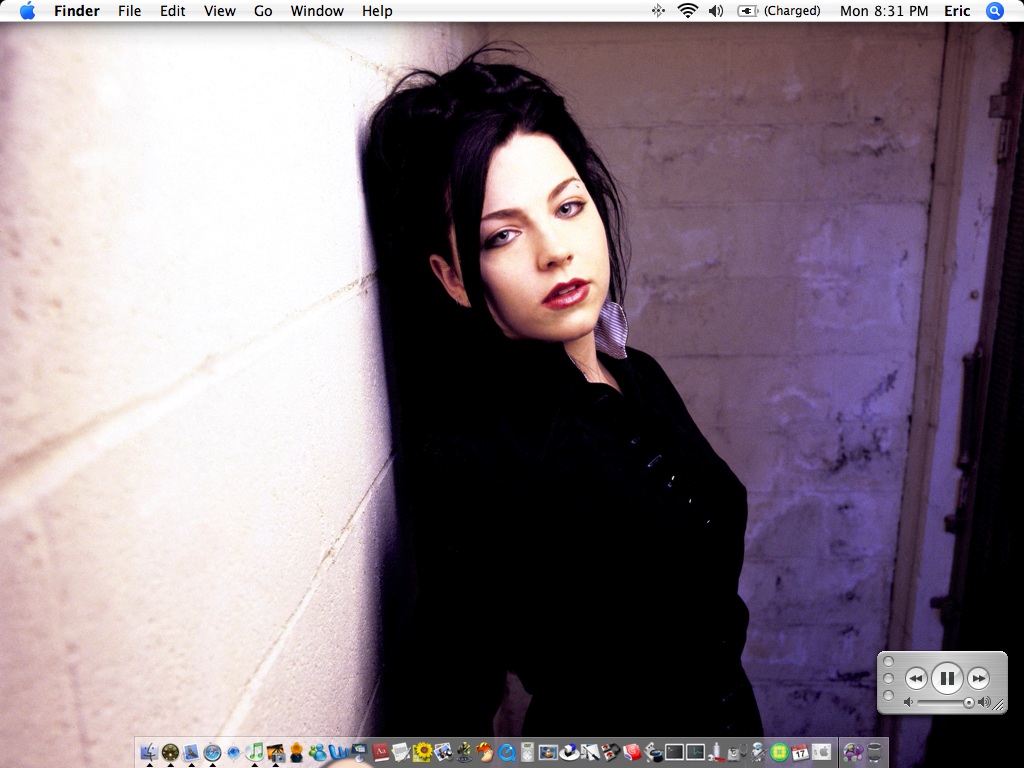Open iTunes from the Dock
The height and width of the screenshot is (768, 1024).
tap(254, 752)
